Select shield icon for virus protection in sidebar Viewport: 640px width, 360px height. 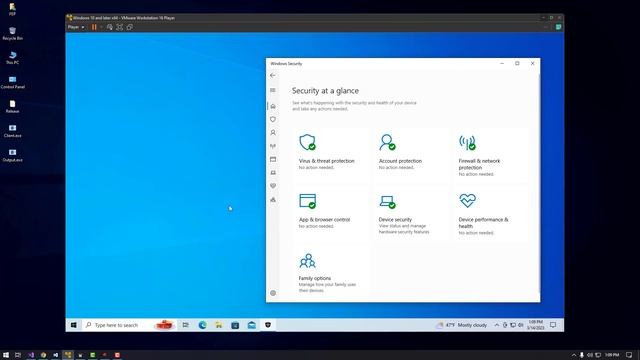click(x=273, y=119)
